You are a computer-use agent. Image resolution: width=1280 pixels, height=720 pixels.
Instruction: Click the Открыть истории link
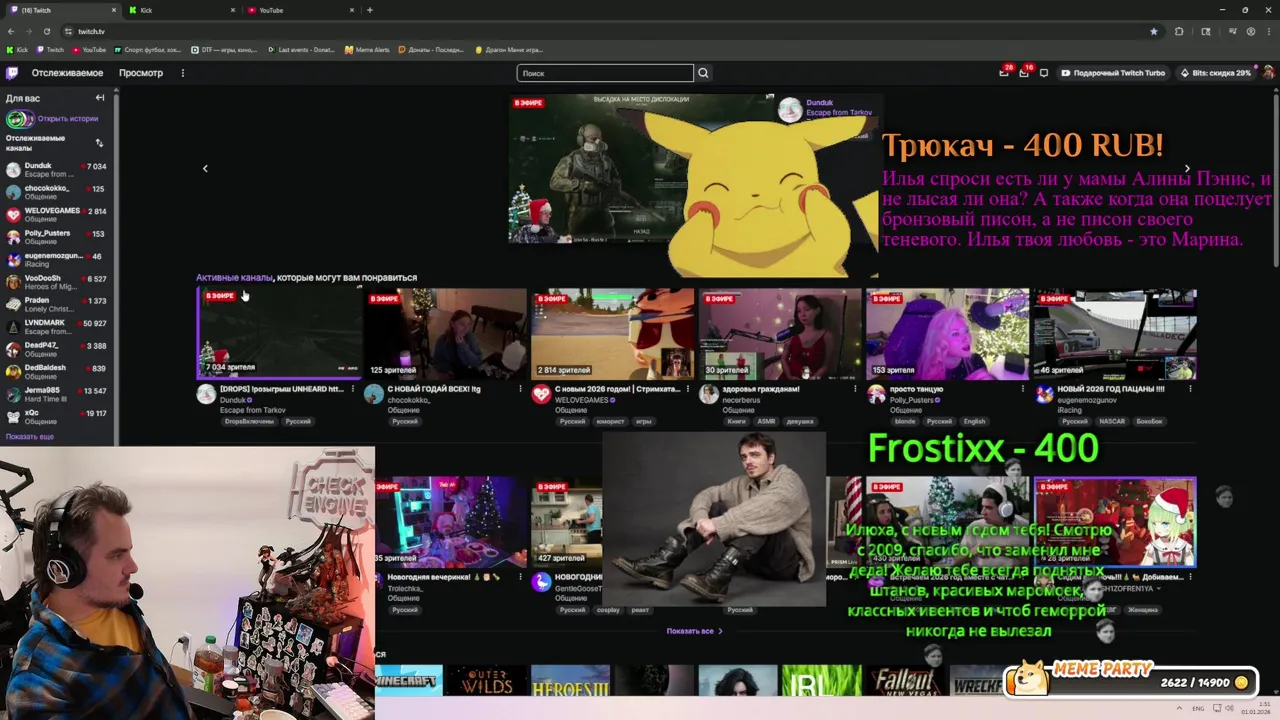coord(68,119)
